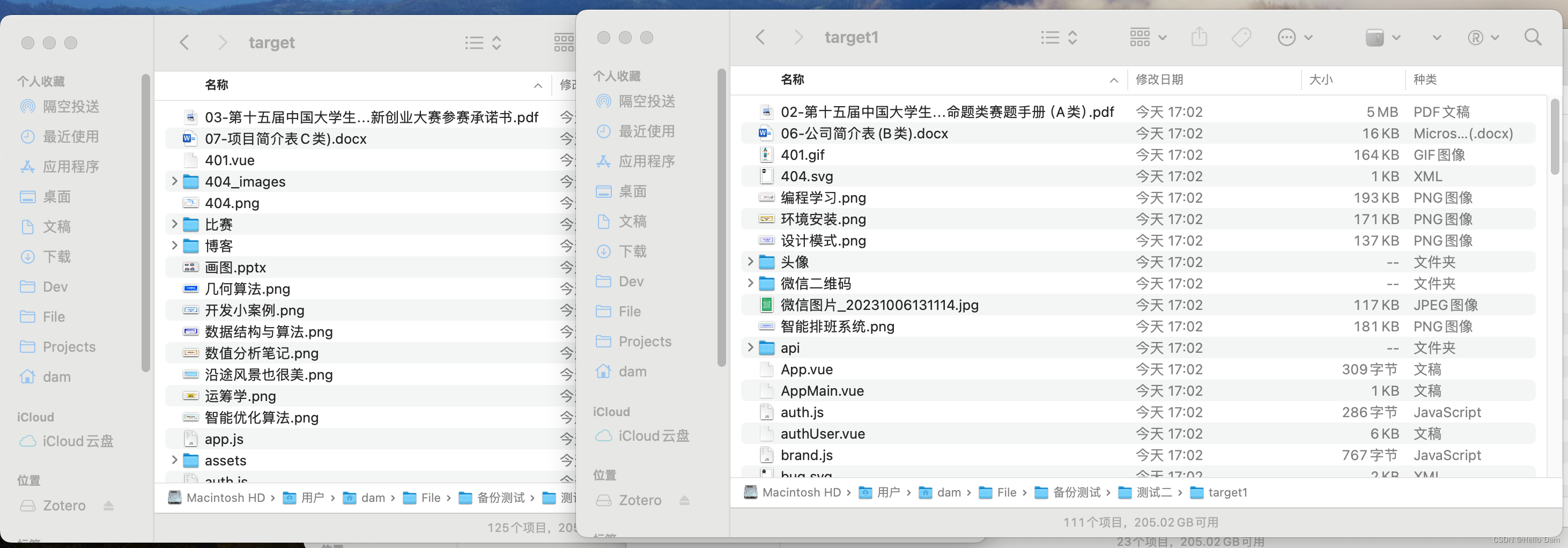Click 备份测试 in target1 path bar
This screenshot has height=548, width=1568.
pos(1068,493)
